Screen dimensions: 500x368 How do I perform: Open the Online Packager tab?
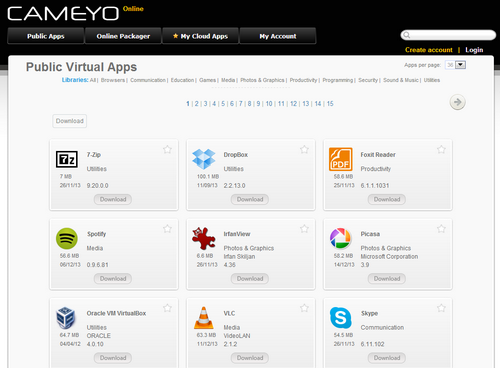pyautogui.click(x=123, y=36)
